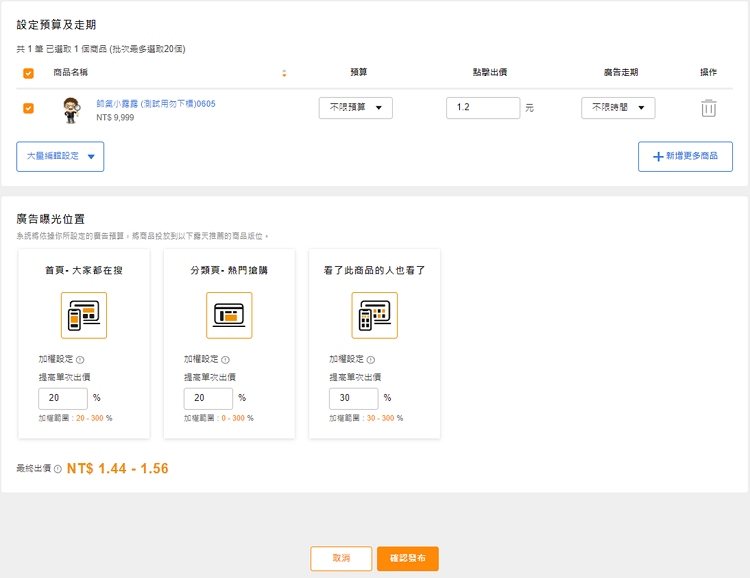This screenshot has width=750, height=578.
Task: Click the 首頁-大家都在搜 placement icon
Action: tap(84, 316)
